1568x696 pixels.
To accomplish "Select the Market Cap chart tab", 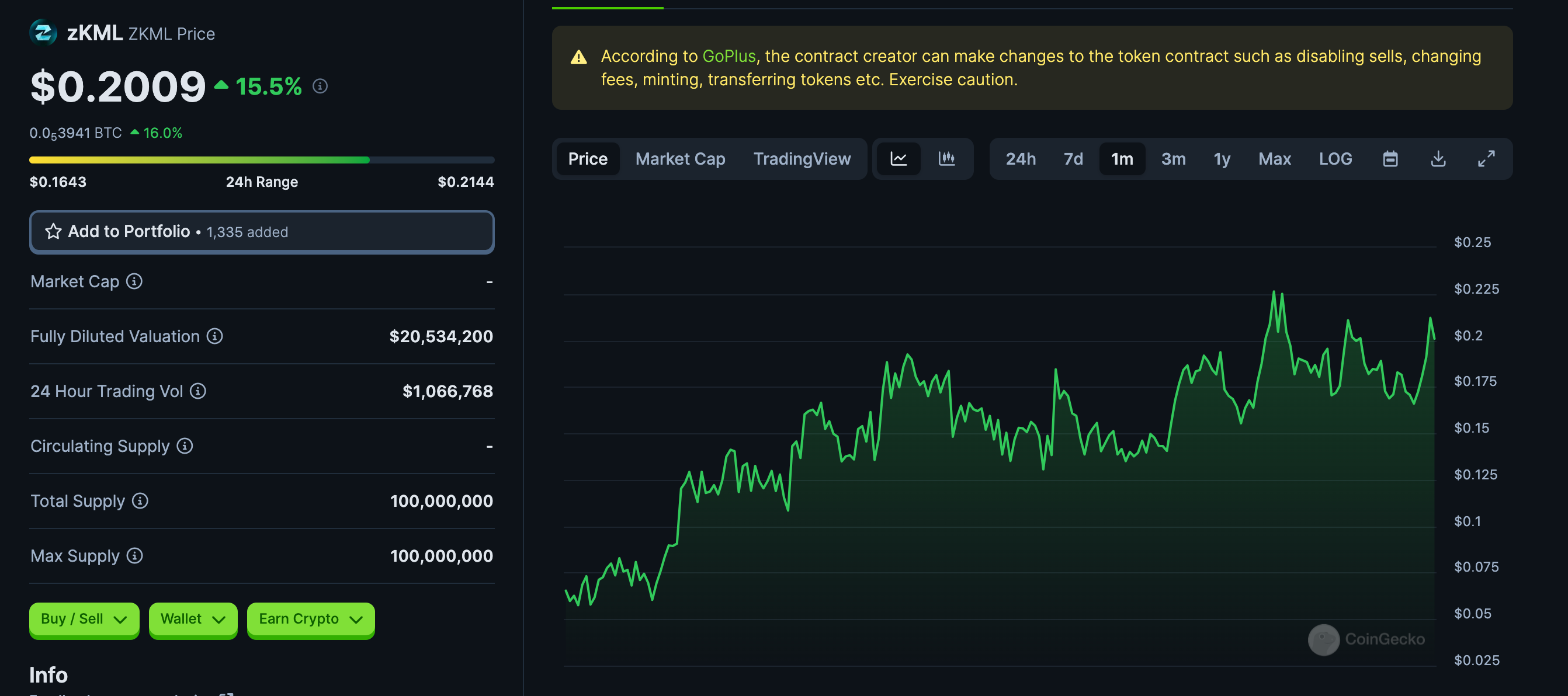I will 681,159.
